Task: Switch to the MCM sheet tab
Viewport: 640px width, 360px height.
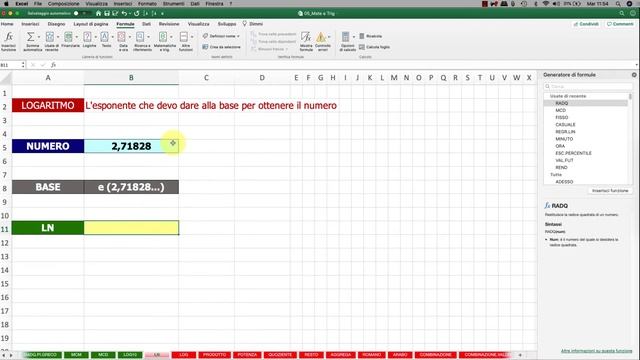Action: pos(76,355)
